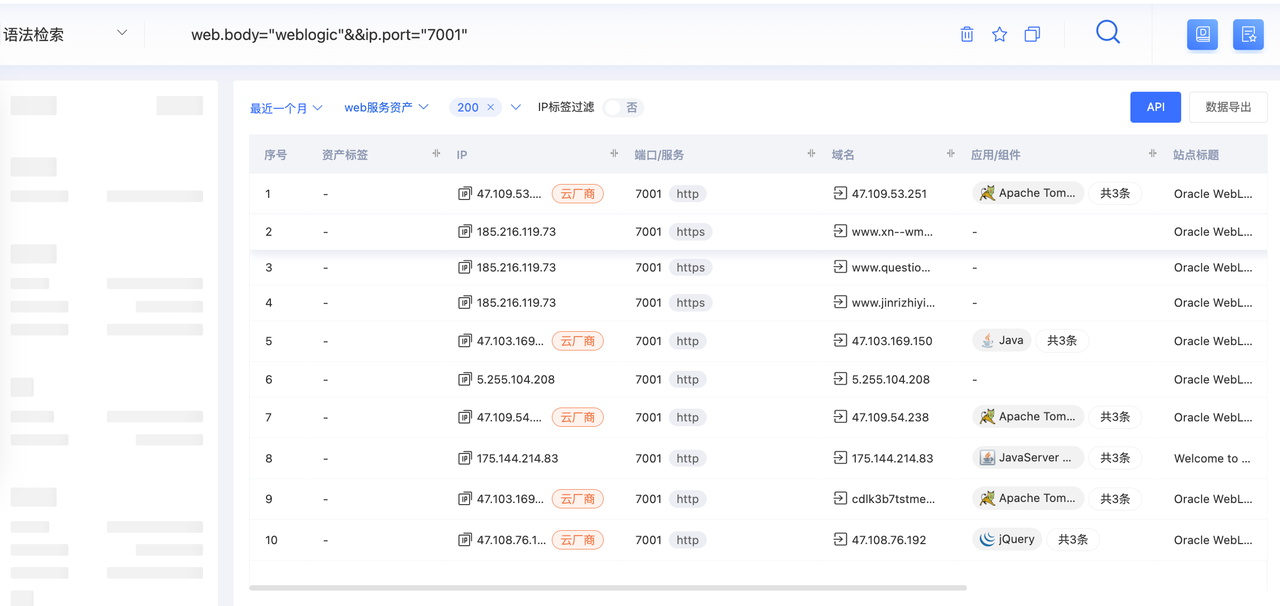Open the link icon beside domain 47.109.53.251
Image resolution: width=1280 pixels, height=606 pixels.
pyautogui.click(x=840, y=193)
